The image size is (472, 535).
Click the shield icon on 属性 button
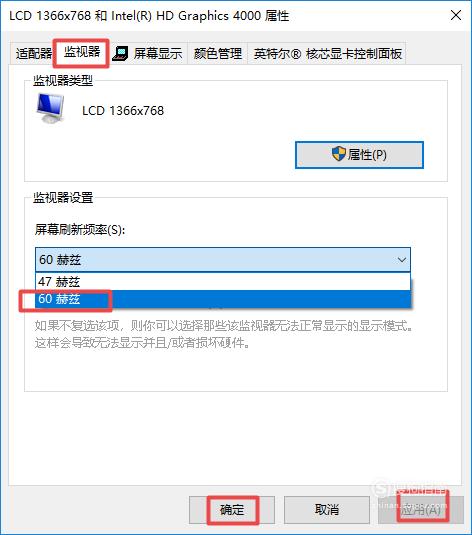pos(338,154)
